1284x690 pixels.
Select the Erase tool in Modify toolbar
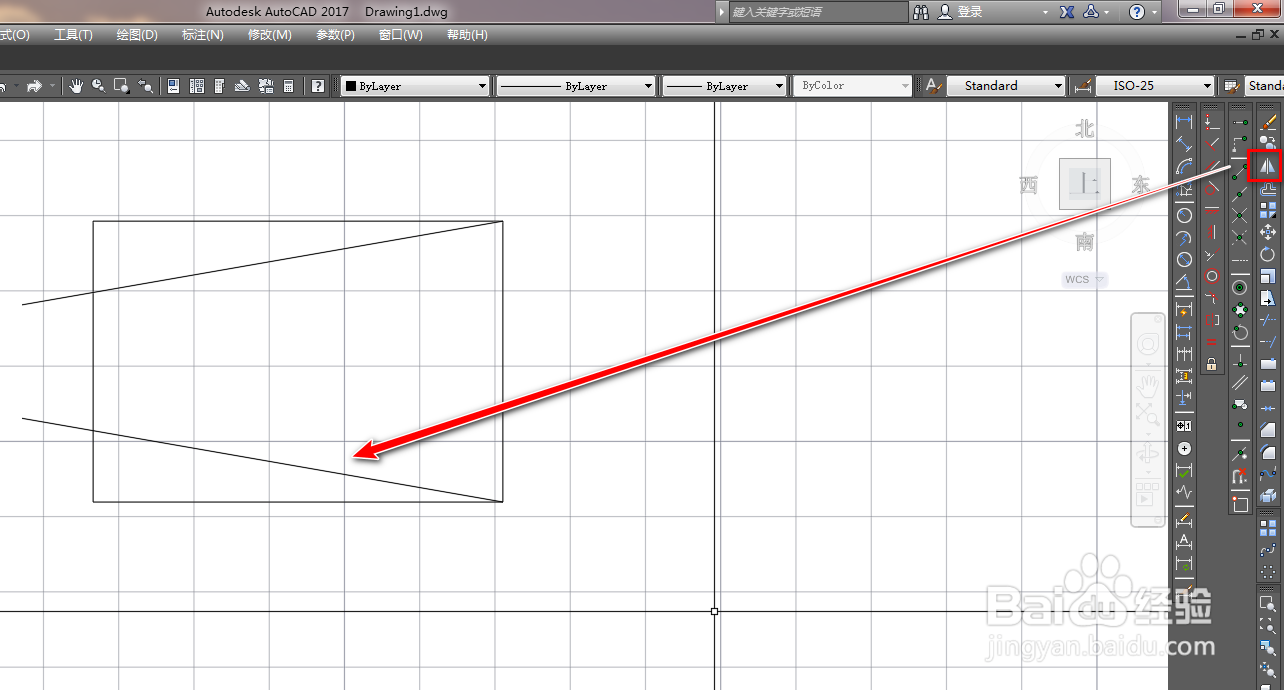click(x=1268, y=121)
